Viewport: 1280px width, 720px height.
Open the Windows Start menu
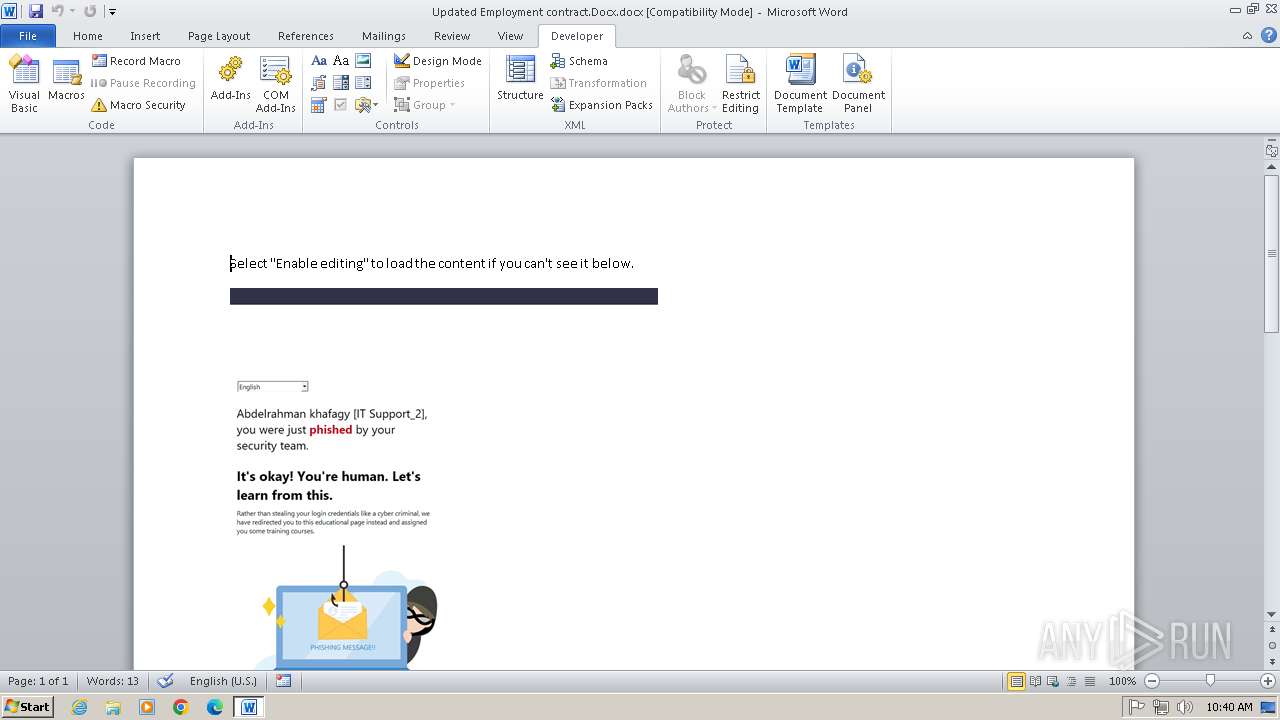coord(27,707)
